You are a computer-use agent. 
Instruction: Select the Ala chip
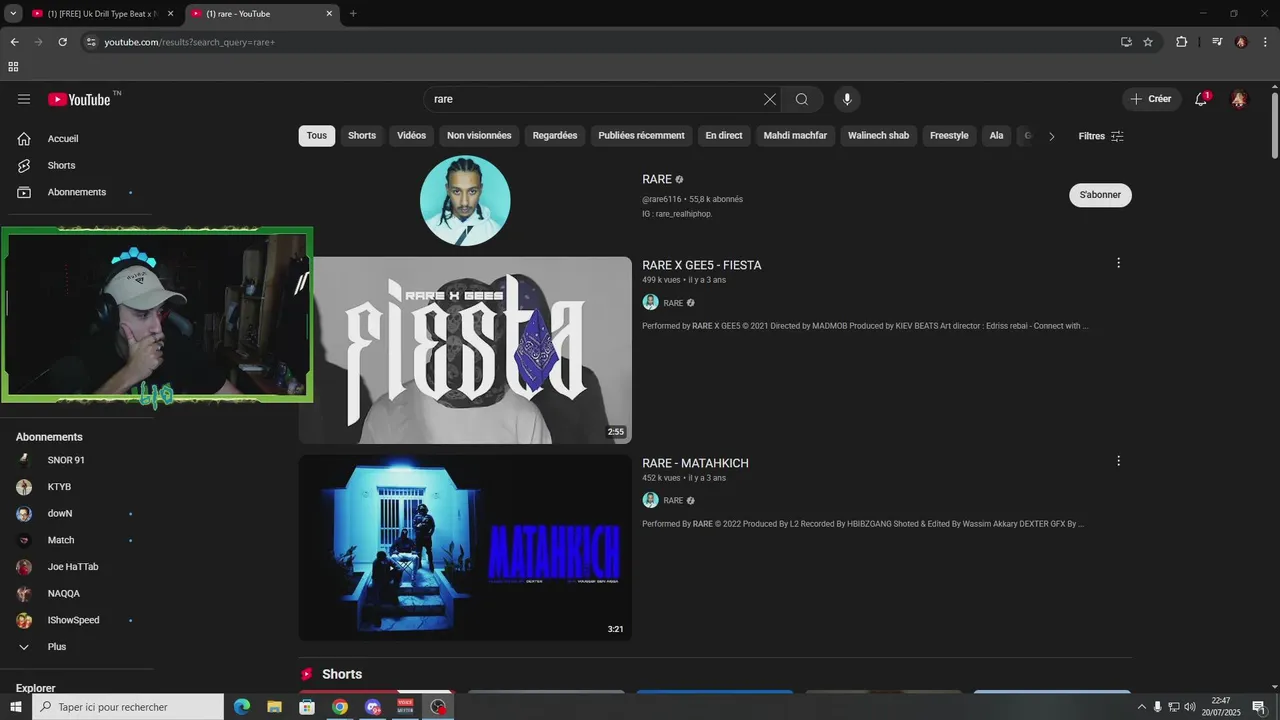click(996, 136)
